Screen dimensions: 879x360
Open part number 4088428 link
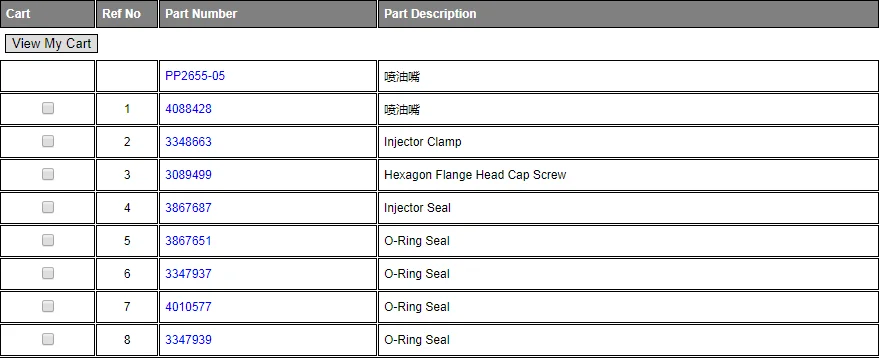[188, 109]
